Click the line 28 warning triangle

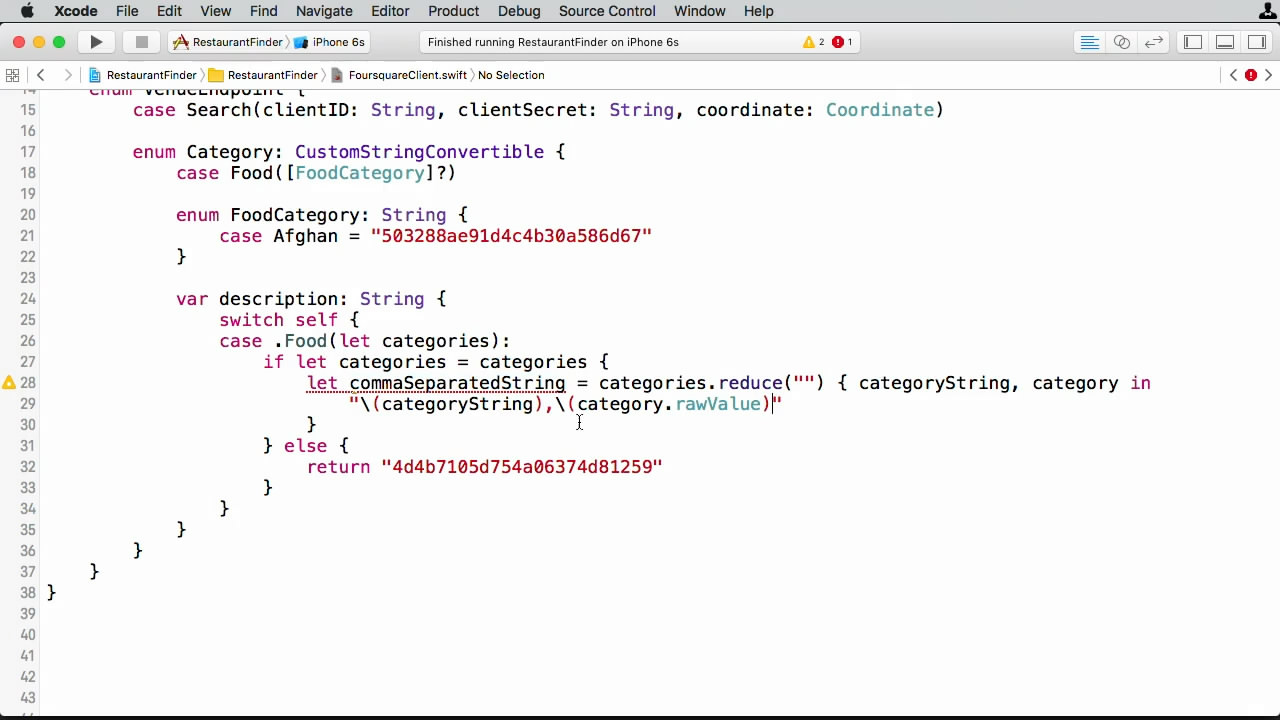[x=9, y=382]
